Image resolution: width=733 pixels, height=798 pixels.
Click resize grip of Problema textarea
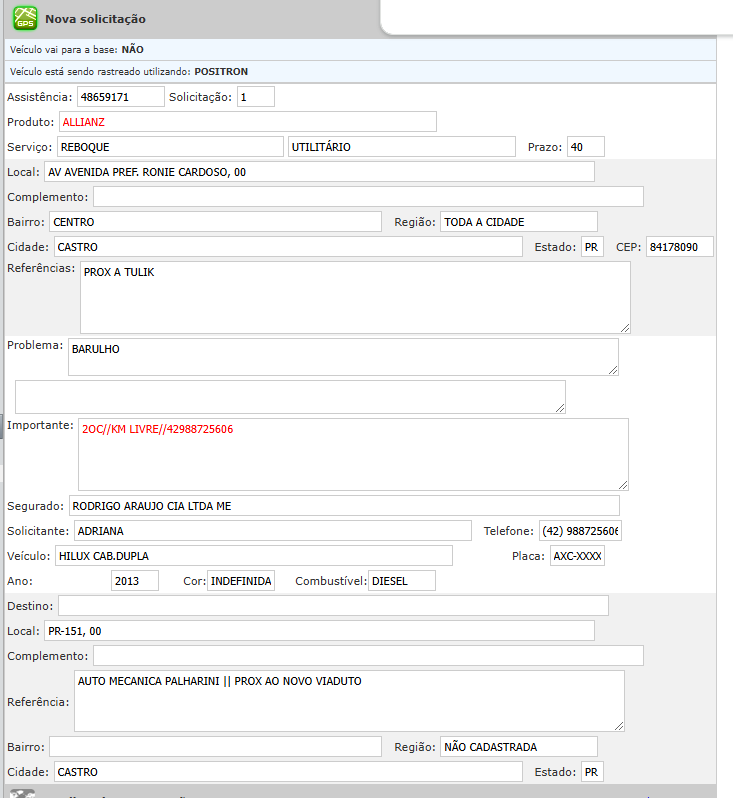click(611, 369)
